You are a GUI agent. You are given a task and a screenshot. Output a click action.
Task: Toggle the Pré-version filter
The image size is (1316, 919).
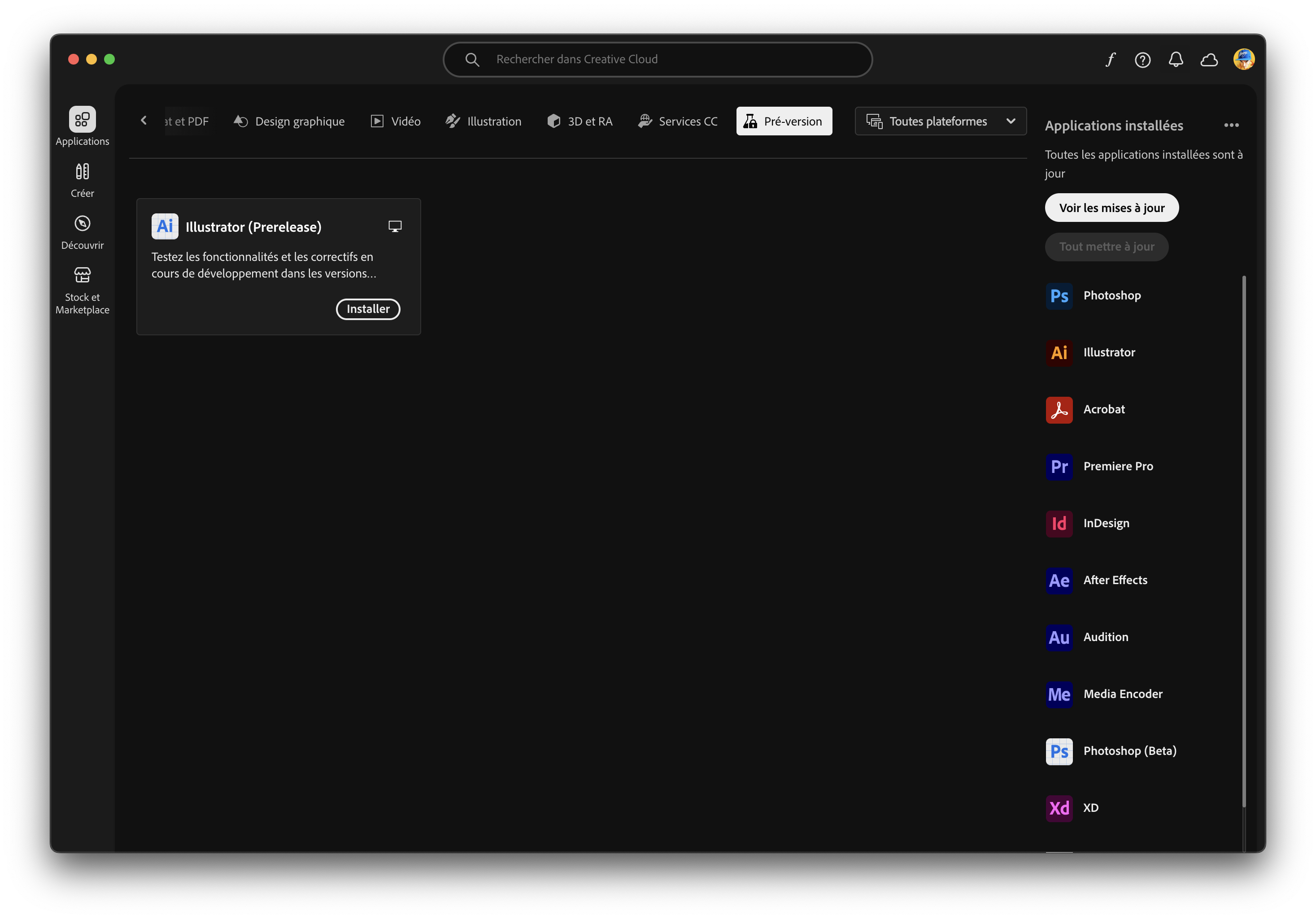[784, 121]
